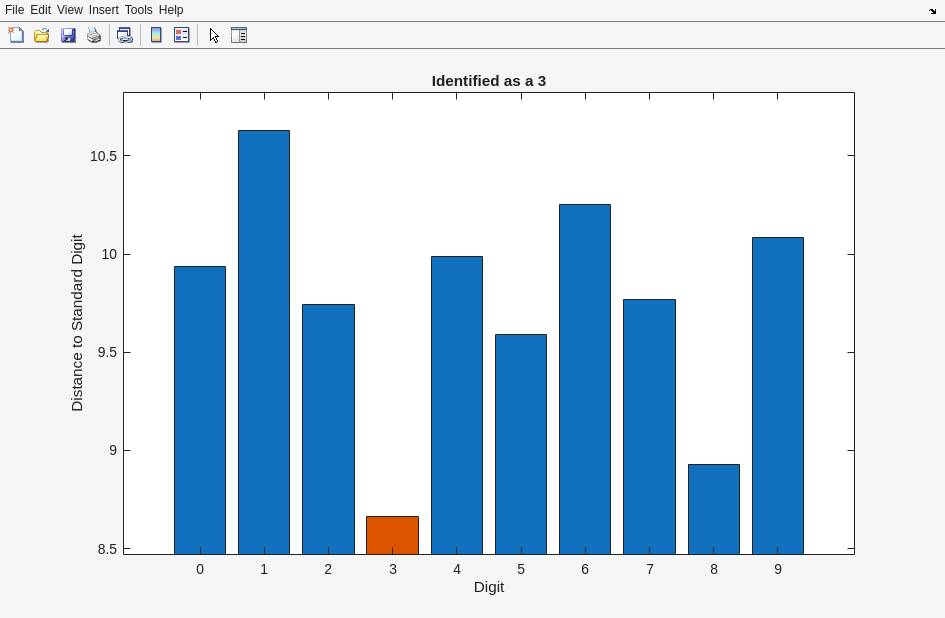Click the tallest blue bar for digit 1
Screen dimensions: 945x618
(x=264, y=340)
